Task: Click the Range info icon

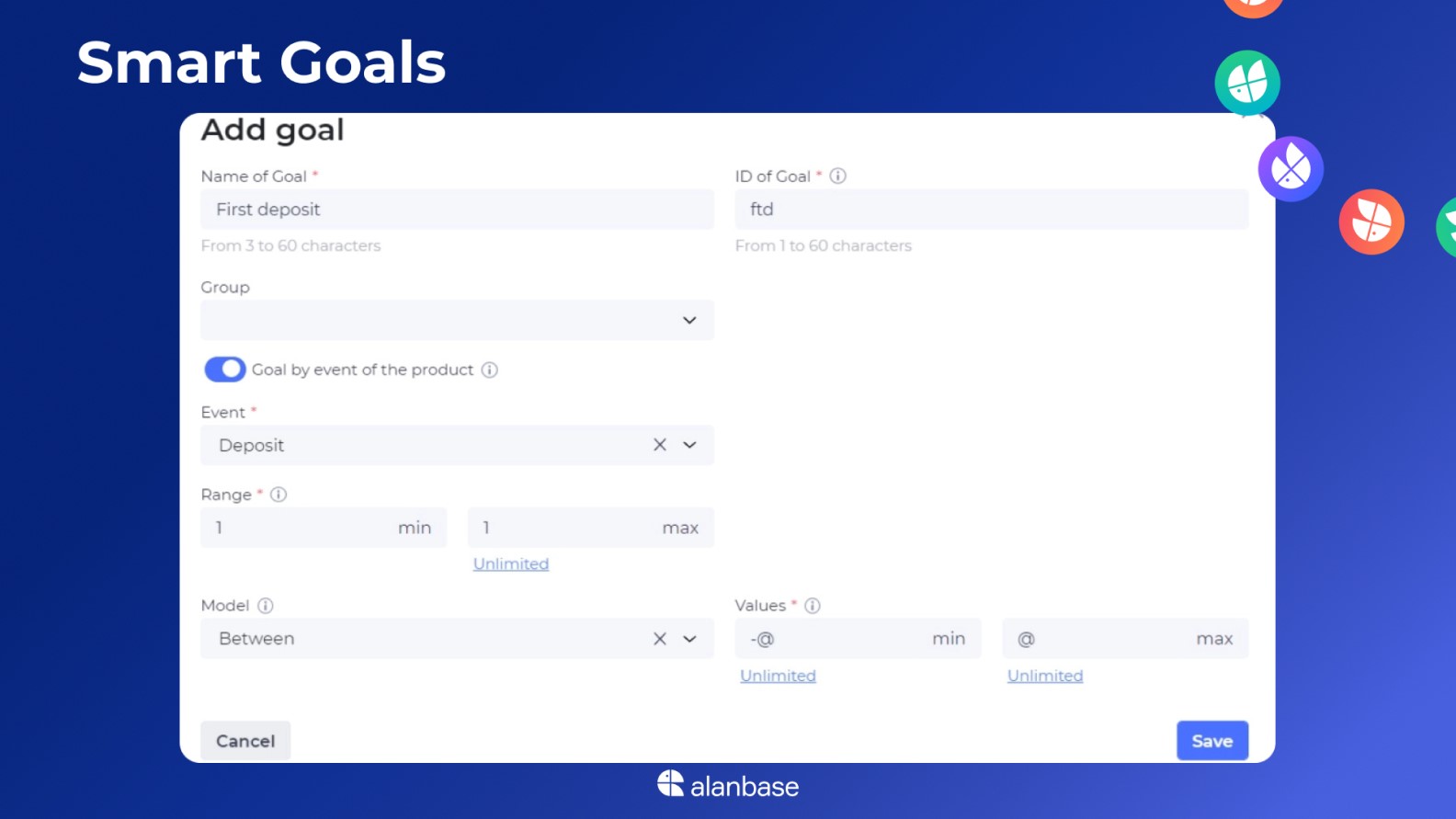Action: click(279, 495)
